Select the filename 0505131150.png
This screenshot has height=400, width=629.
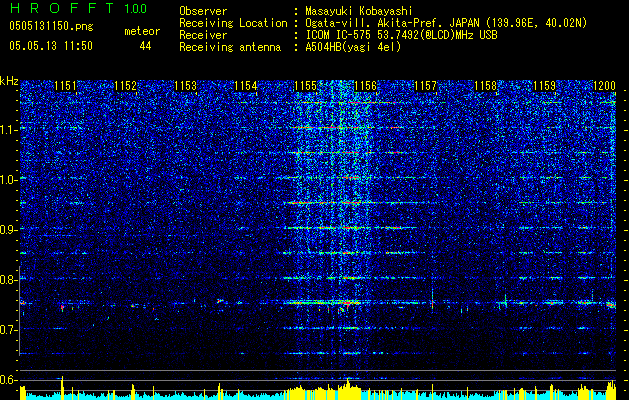[x=51, y=26]
